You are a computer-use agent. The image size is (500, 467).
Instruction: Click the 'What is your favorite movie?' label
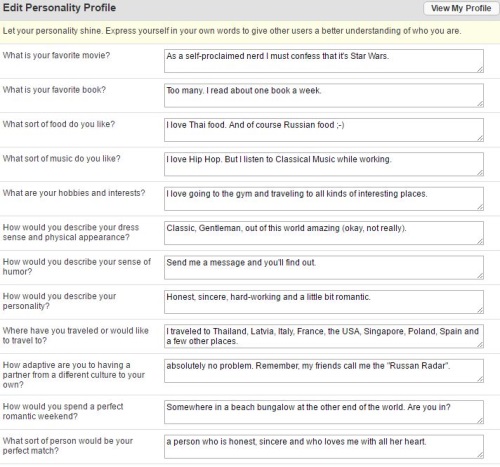[56, 55]
